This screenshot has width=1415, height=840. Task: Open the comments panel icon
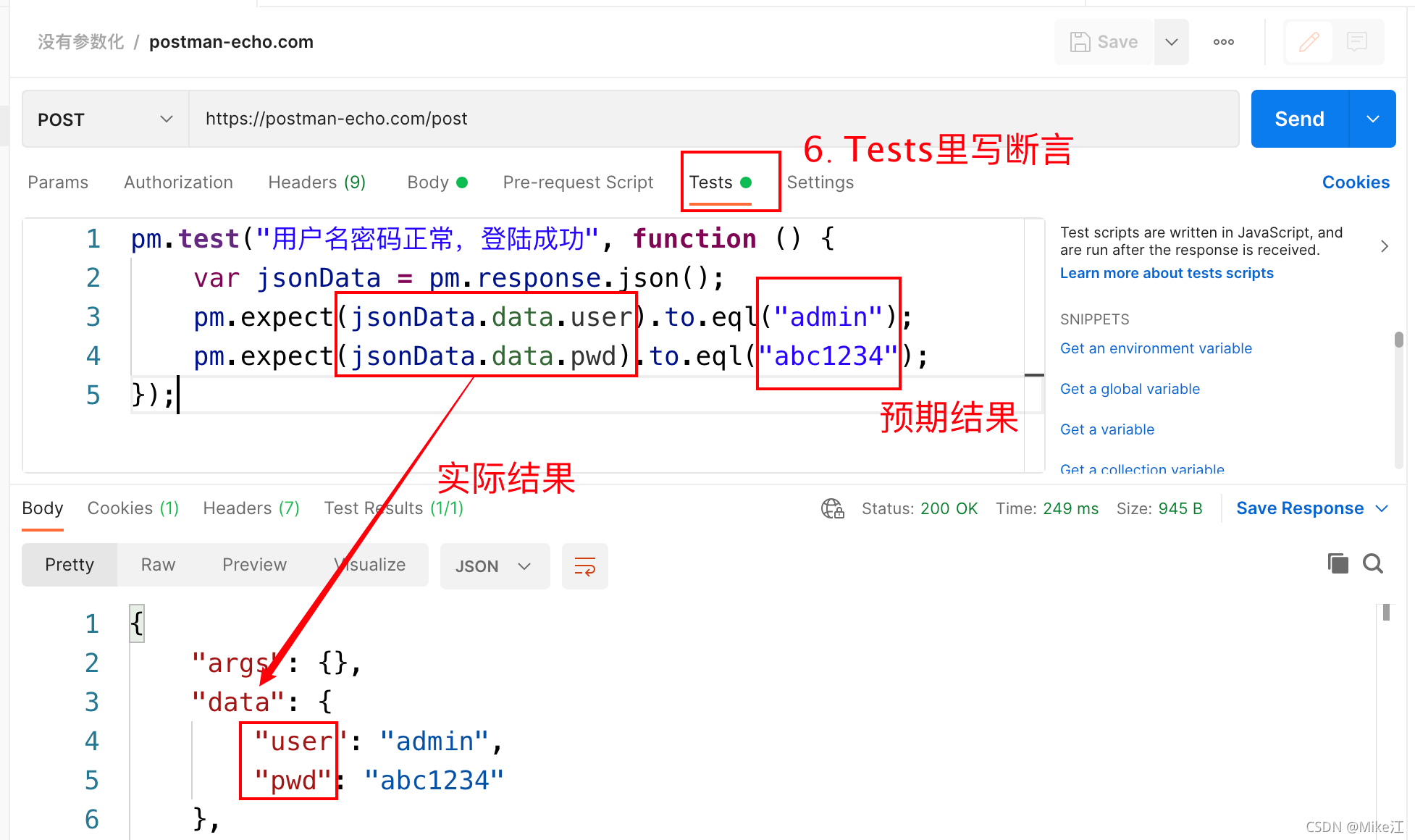pyautogui.click(x=1356, y=42)
